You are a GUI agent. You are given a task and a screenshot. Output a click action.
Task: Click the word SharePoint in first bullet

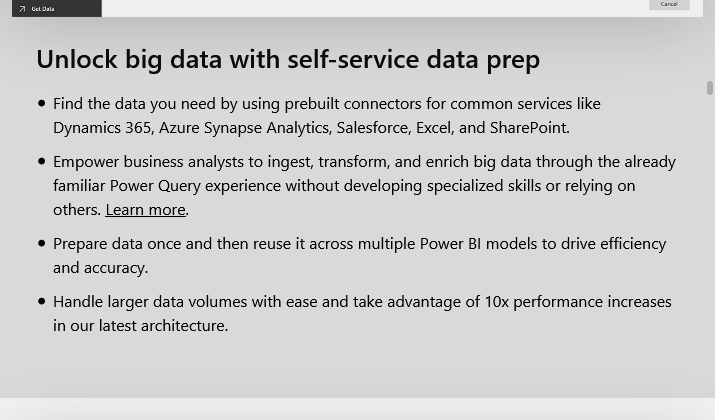click(x=528, y=128)
